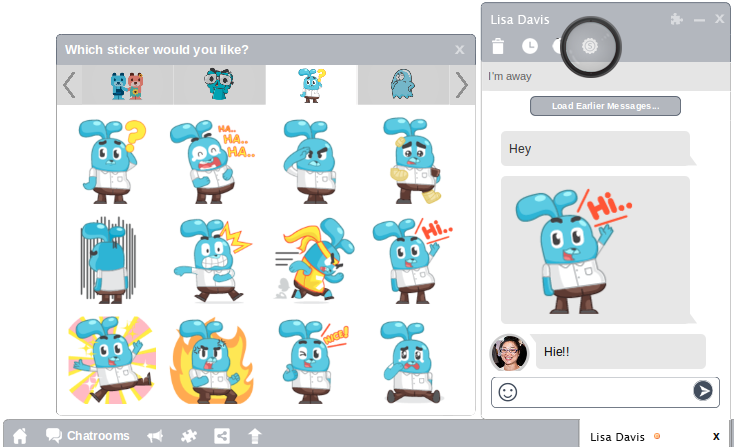Open the sticker plugin icon in chat header

pos(590,46)
